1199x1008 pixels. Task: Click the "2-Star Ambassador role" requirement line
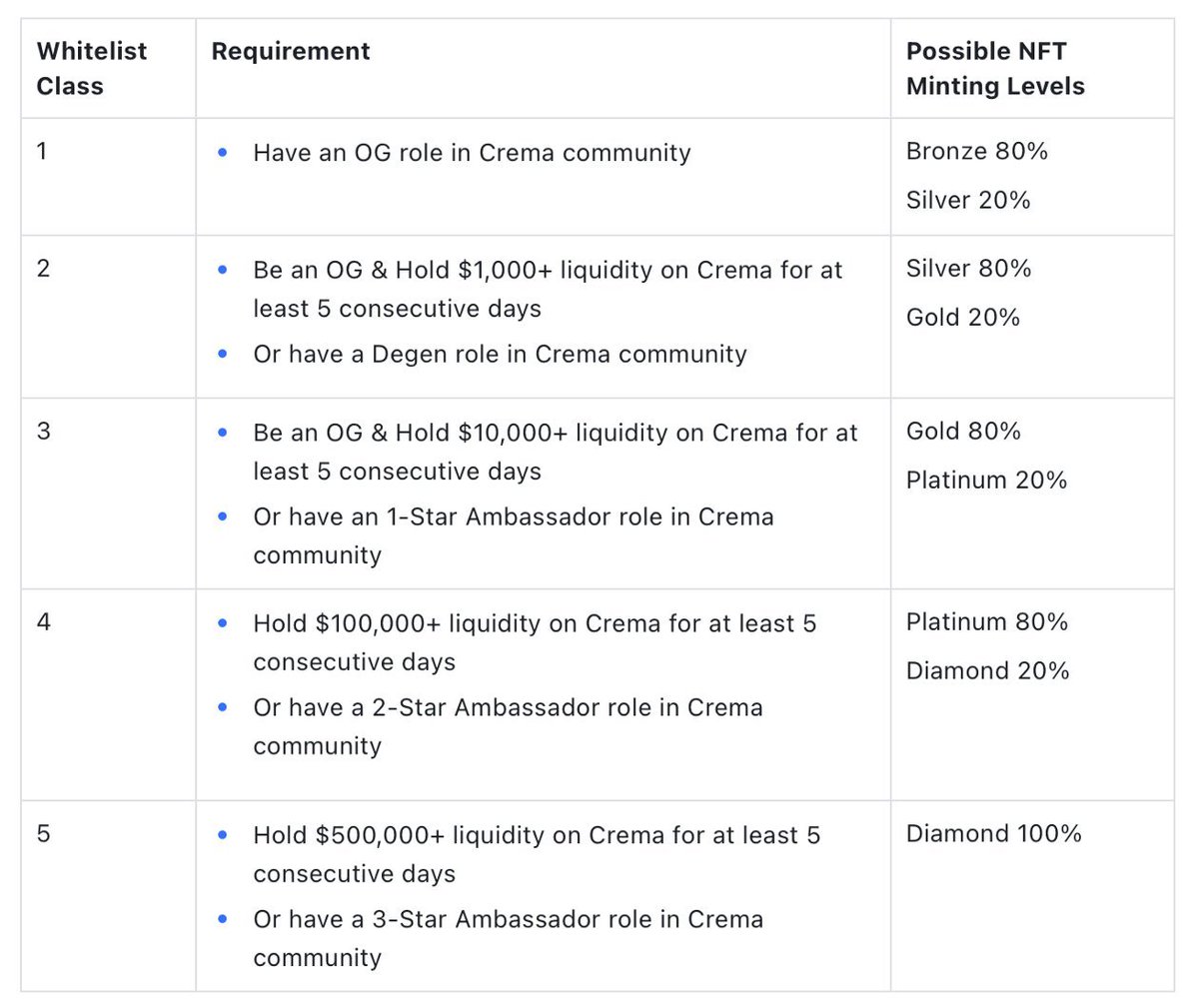[x=508, y=708]
